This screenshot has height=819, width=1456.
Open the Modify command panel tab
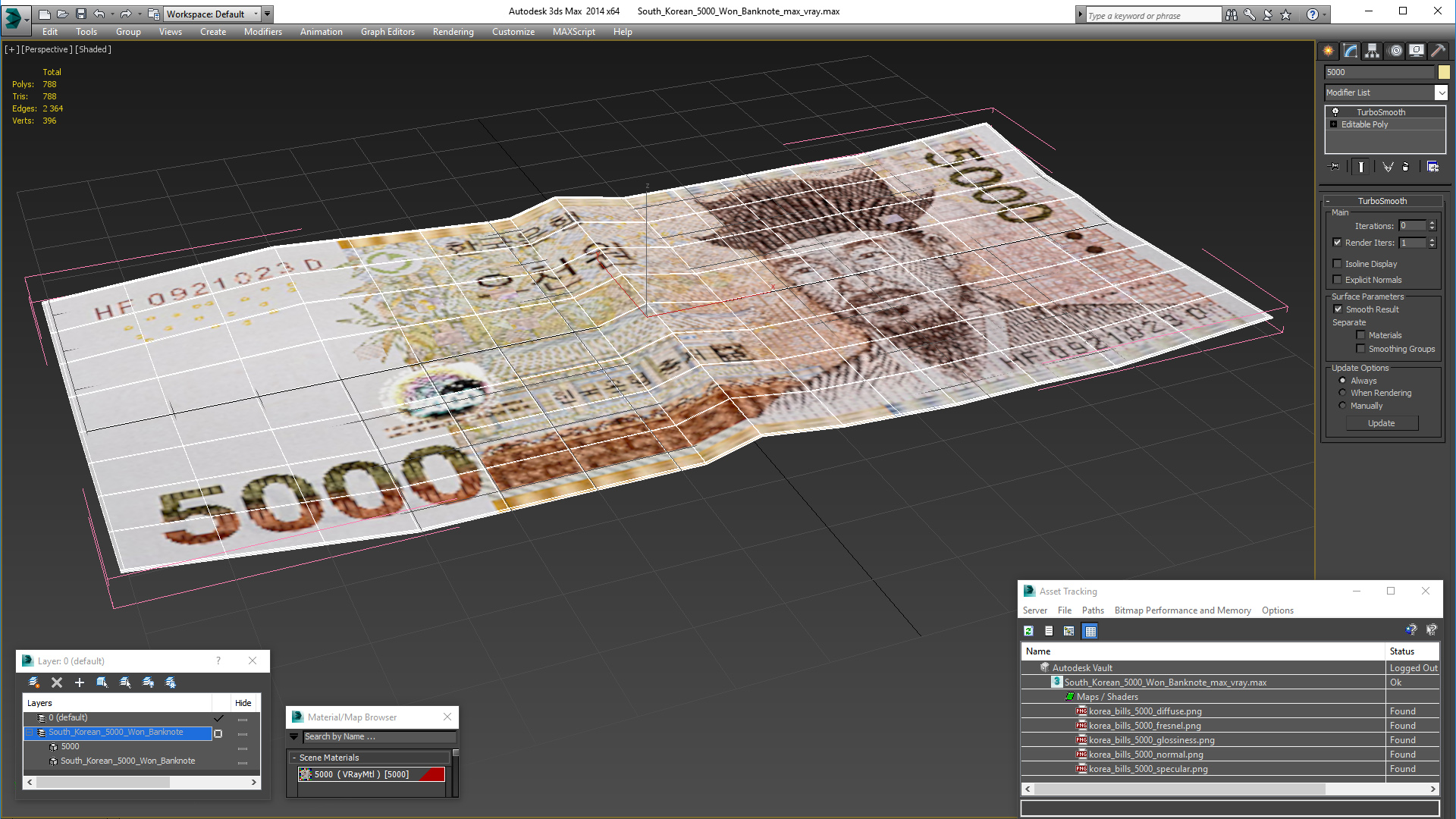pyautogui.click(x=1351, y=51)
